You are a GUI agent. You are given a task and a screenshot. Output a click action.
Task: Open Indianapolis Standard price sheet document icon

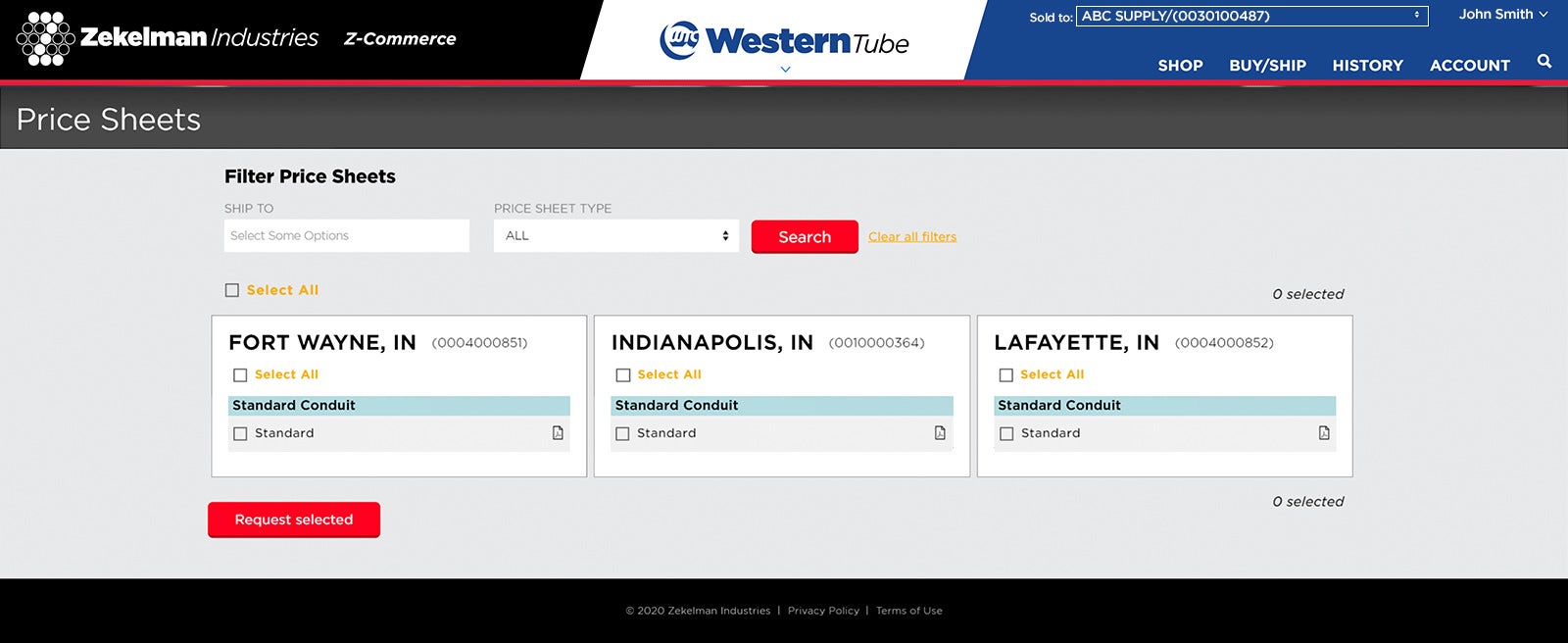(940, 433)
